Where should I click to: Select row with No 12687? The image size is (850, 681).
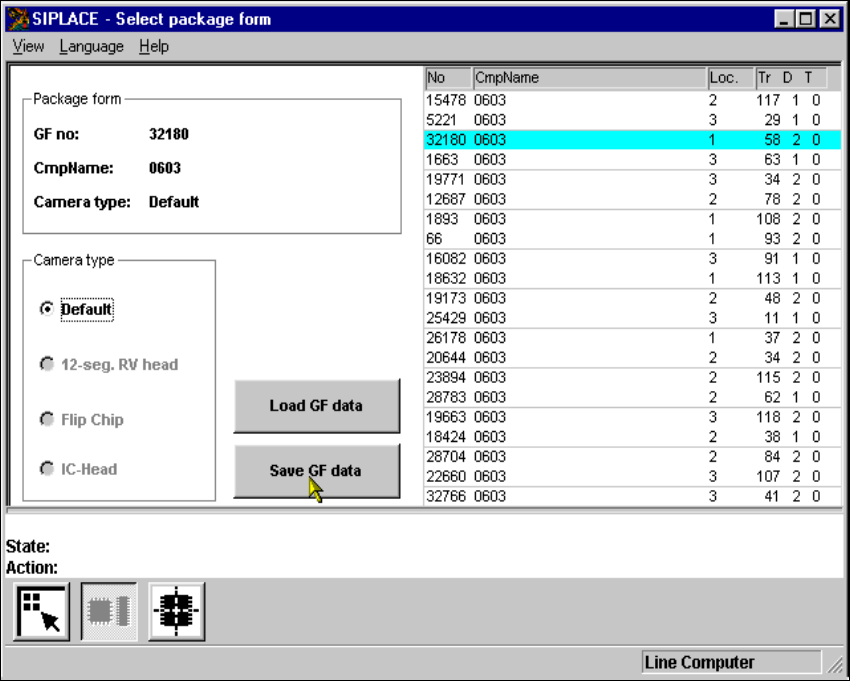coord(632,199)
